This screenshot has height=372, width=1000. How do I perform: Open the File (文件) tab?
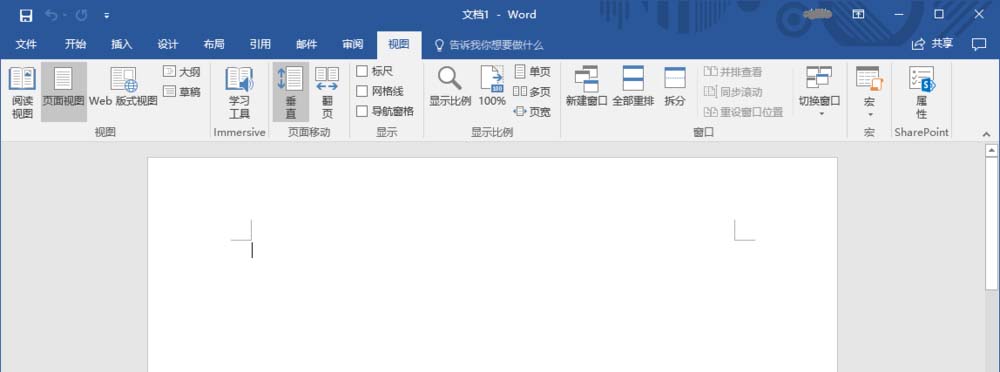coord(26,45)
